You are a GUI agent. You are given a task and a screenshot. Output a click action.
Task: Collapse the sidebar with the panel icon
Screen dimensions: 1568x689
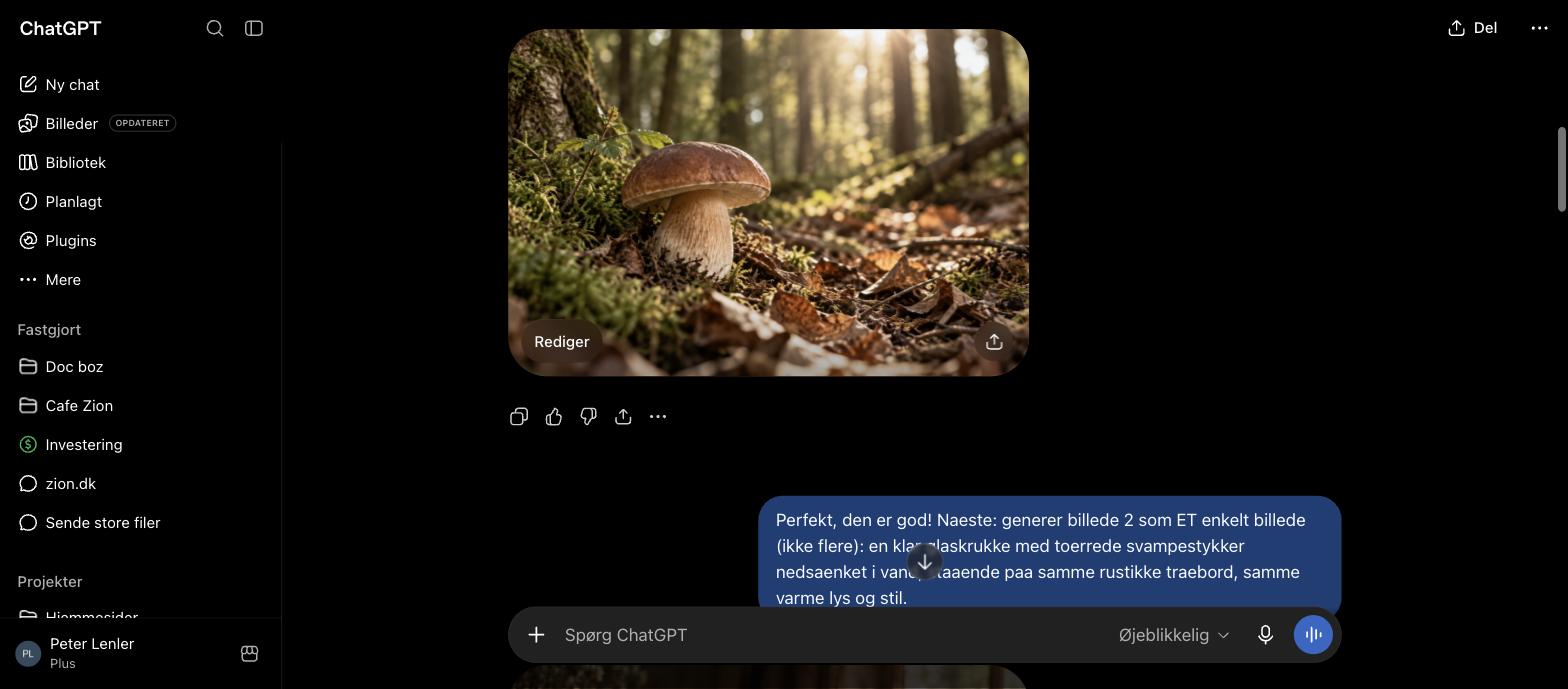[254, 28]
